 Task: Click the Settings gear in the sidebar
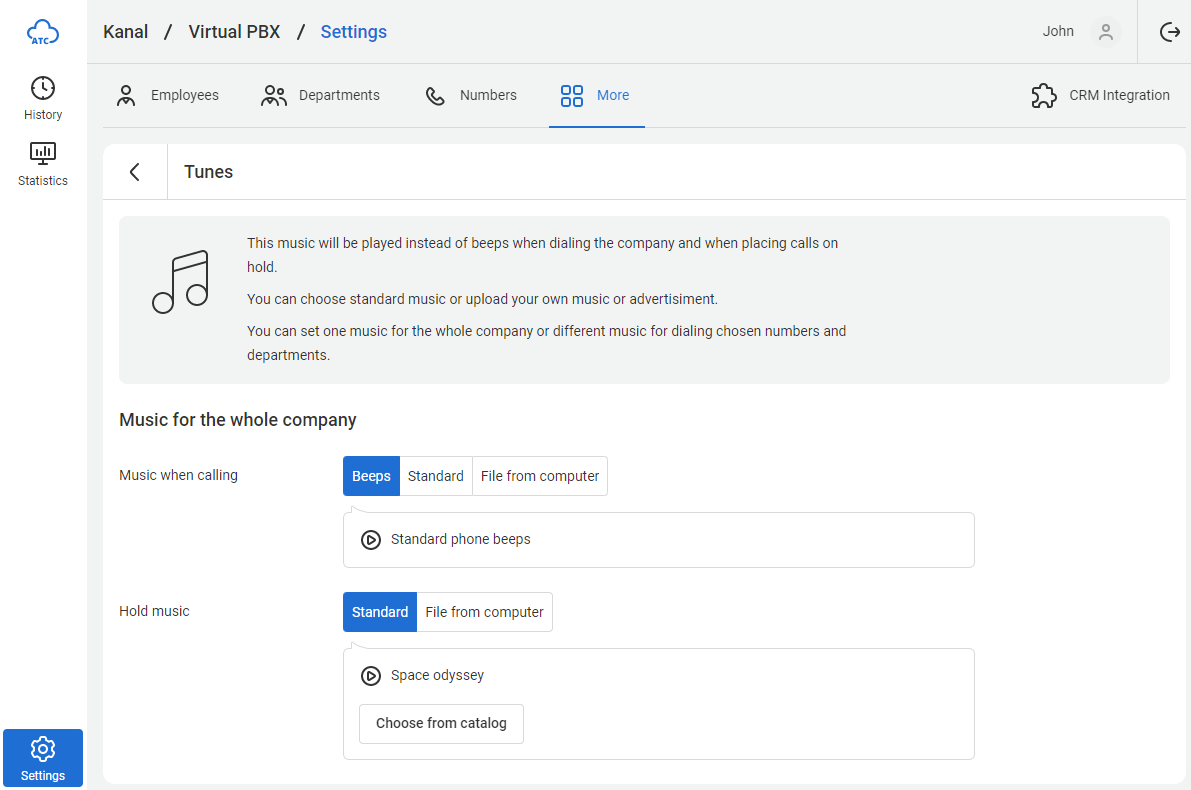43,758
